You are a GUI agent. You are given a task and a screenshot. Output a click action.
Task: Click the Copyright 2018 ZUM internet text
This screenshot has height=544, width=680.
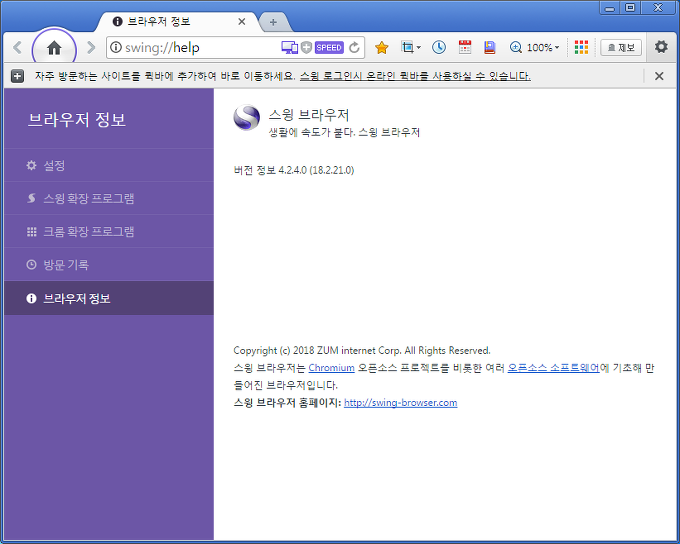pyautogui.click(x=362, y=351)
